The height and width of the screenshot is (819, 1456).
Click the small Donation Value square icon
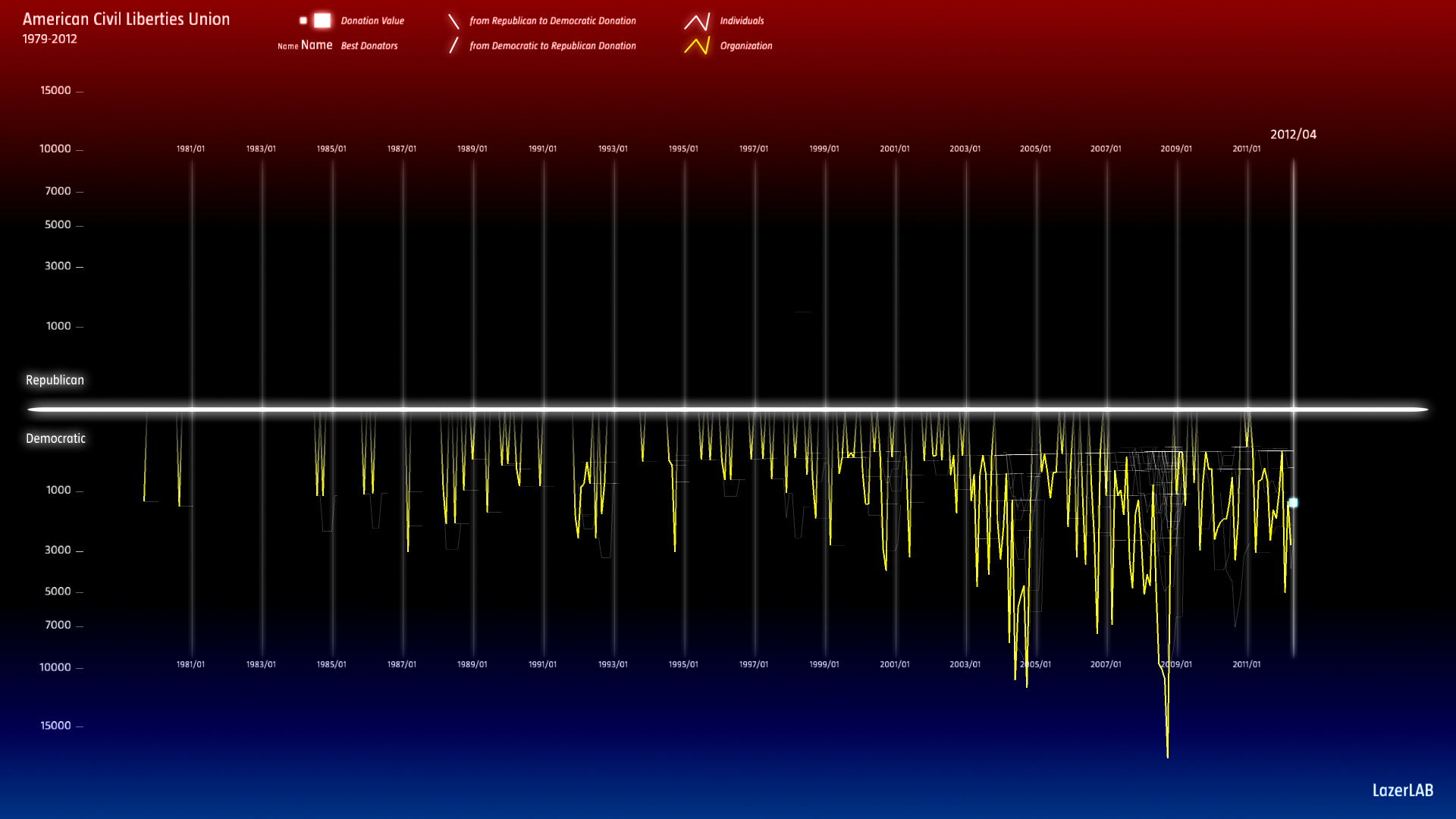click(x=303, y=20)
